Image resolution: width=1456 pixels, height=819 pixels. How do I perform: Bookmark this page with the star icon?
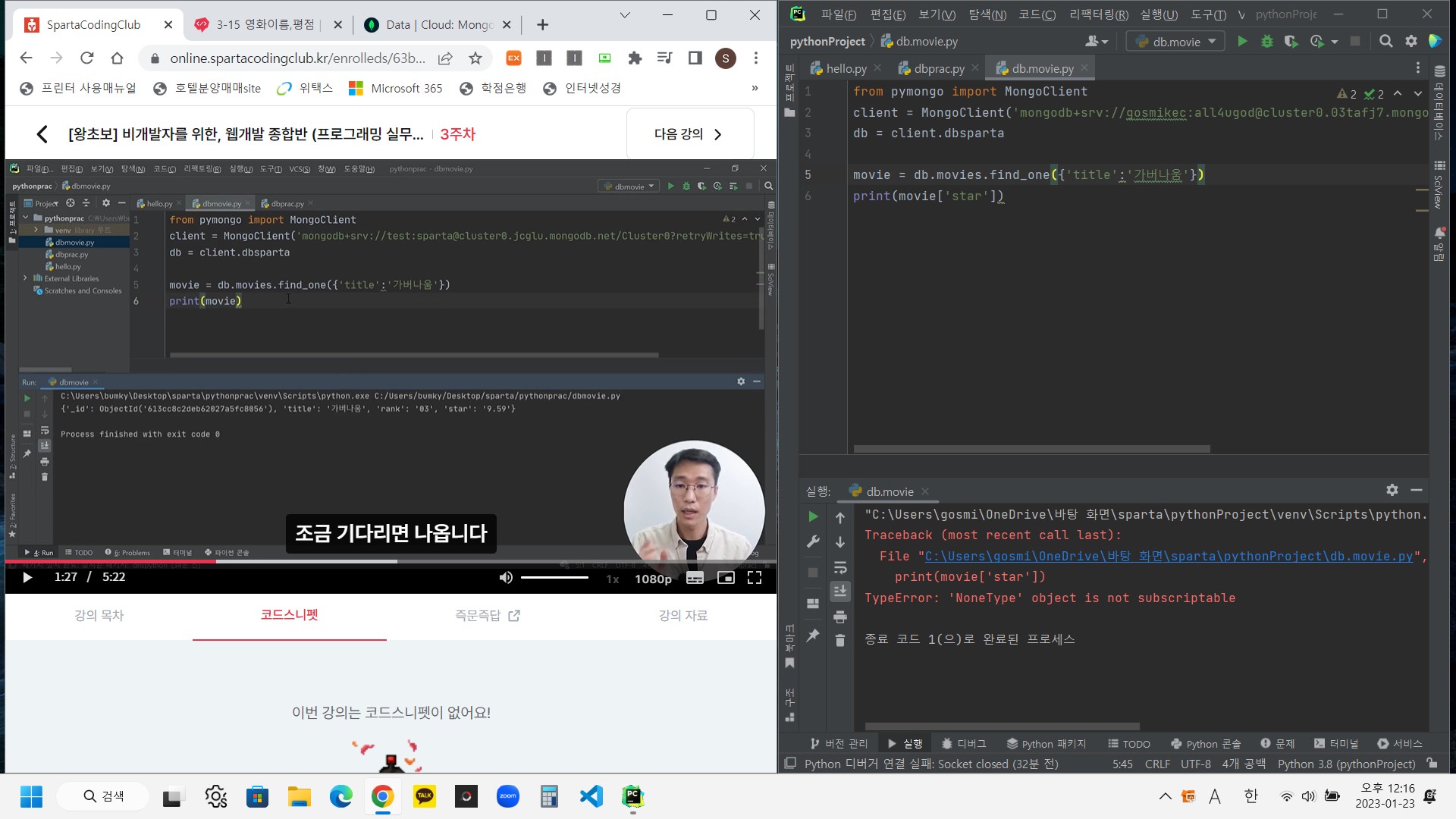[x=475, y=58]
